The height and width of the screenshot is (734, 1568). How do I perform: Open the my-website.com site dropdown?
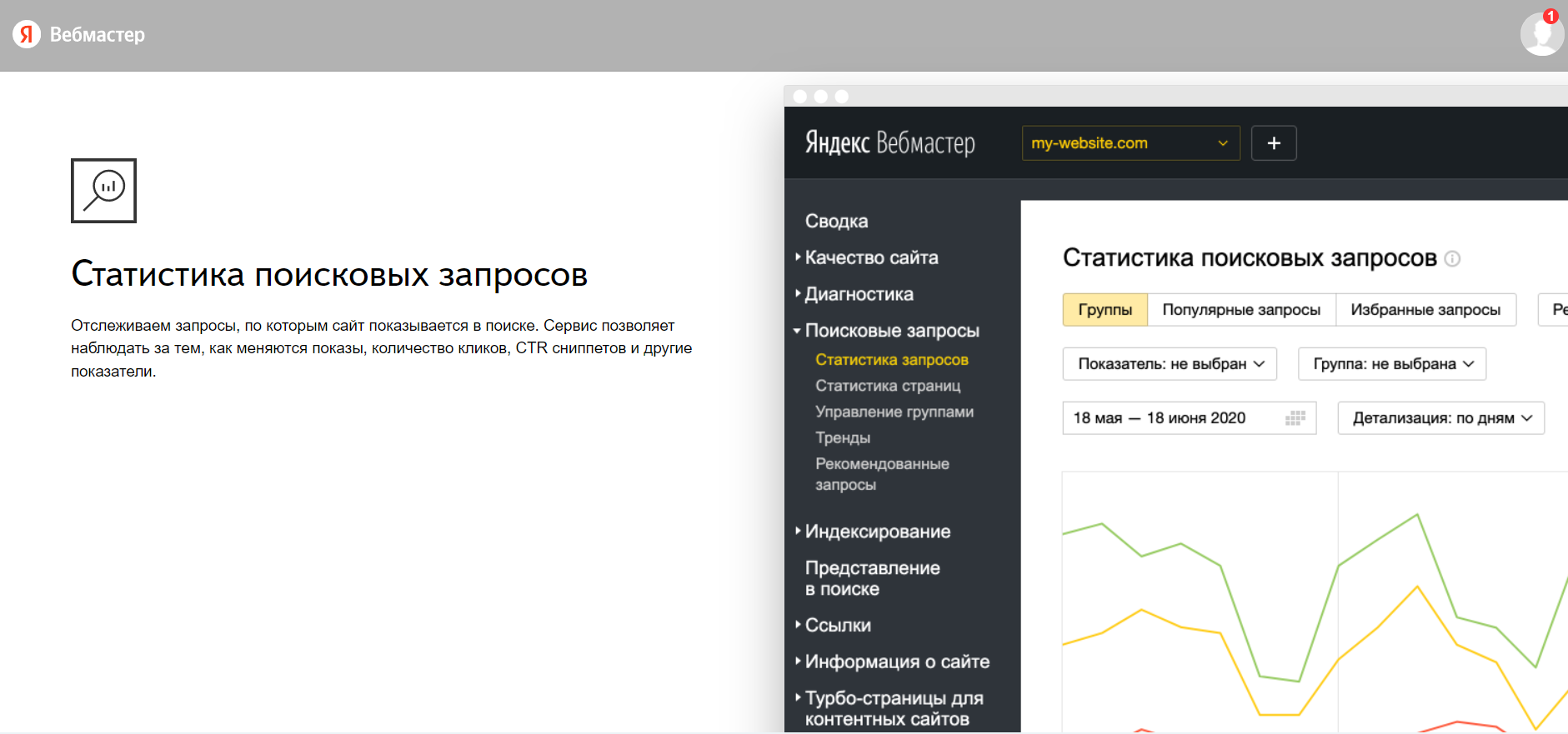point(1131,143)
